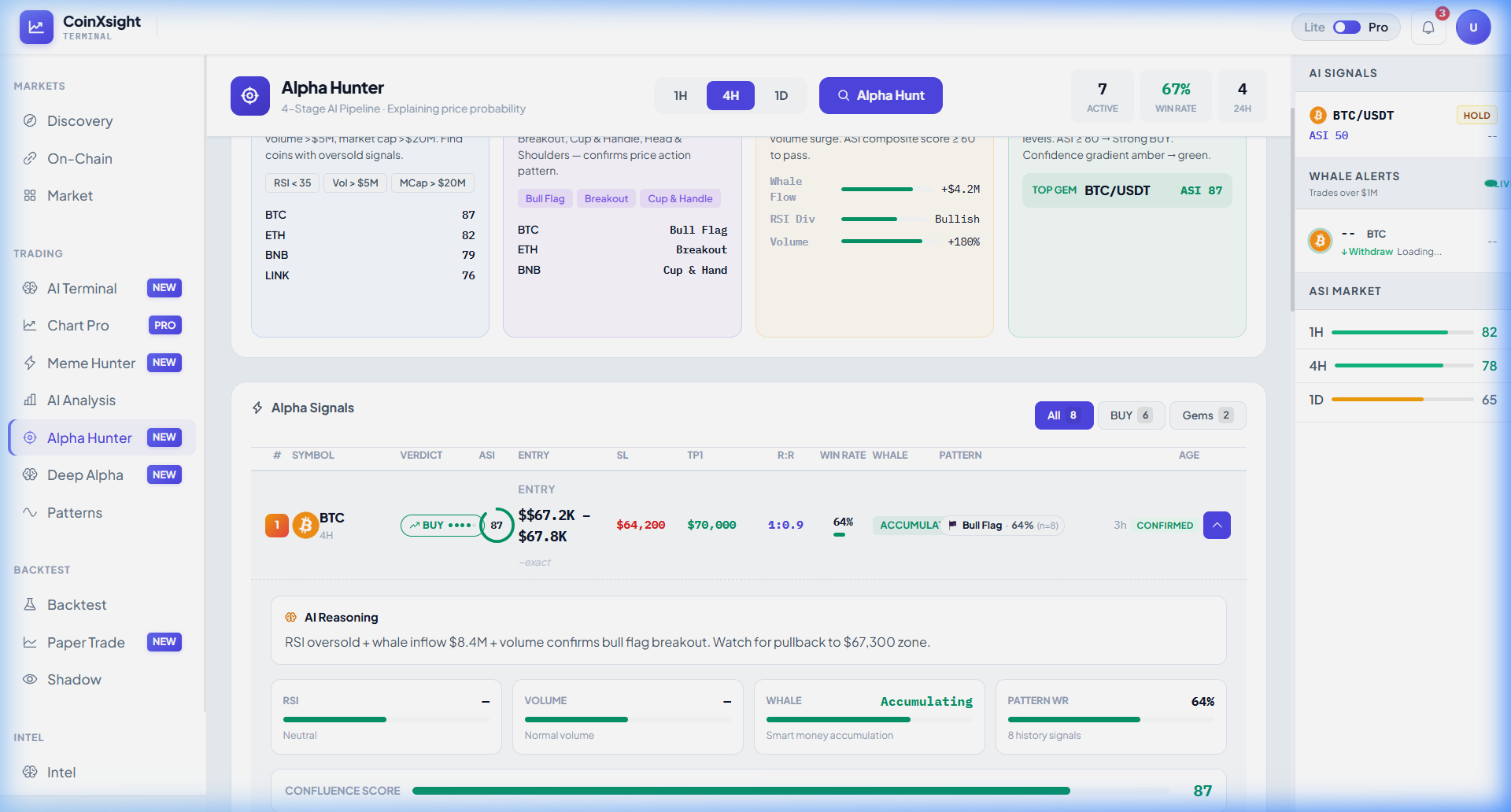
Task: Filter signals by Gems
Action: click(1207, 415)
